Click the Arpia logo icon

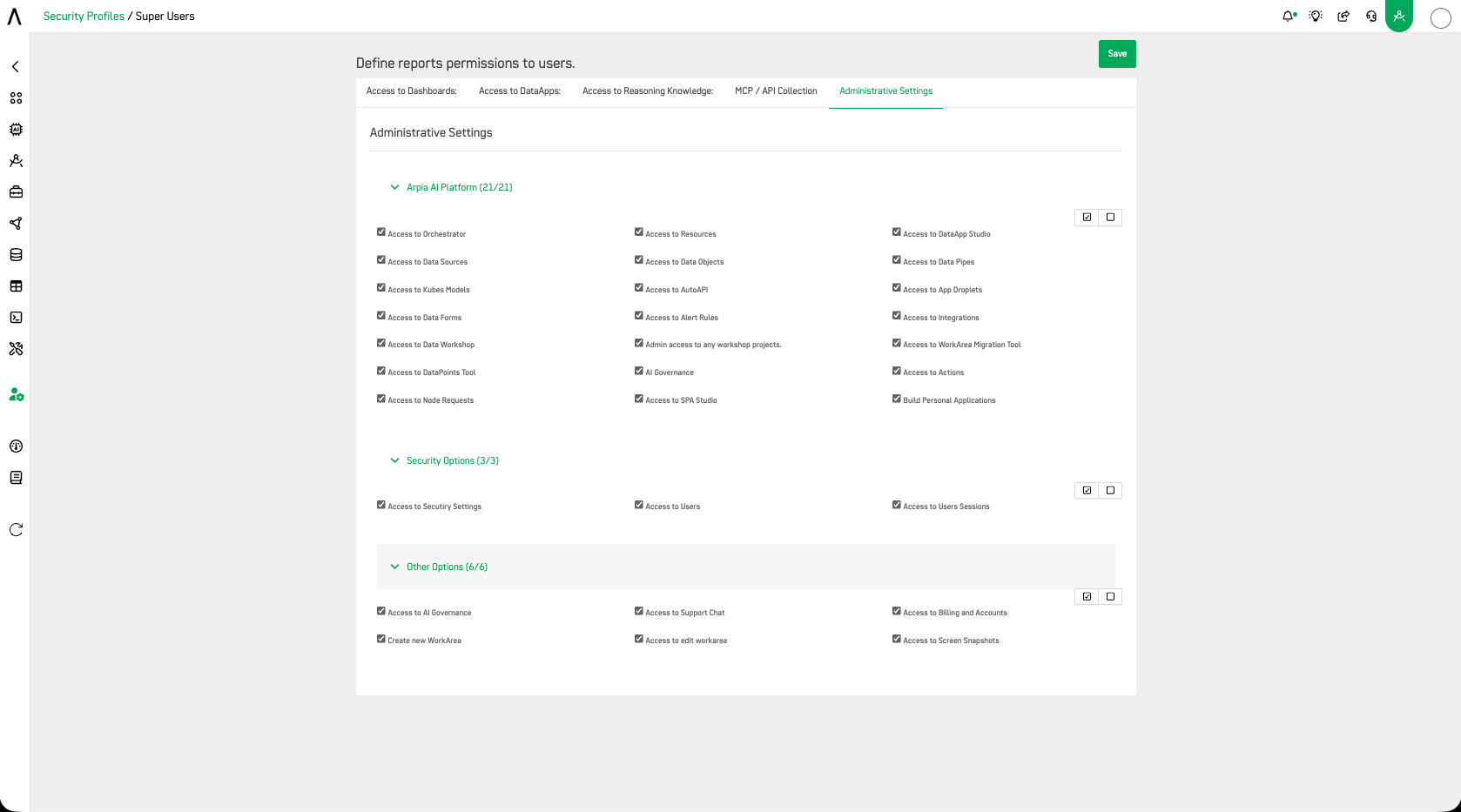click(14, 17)
